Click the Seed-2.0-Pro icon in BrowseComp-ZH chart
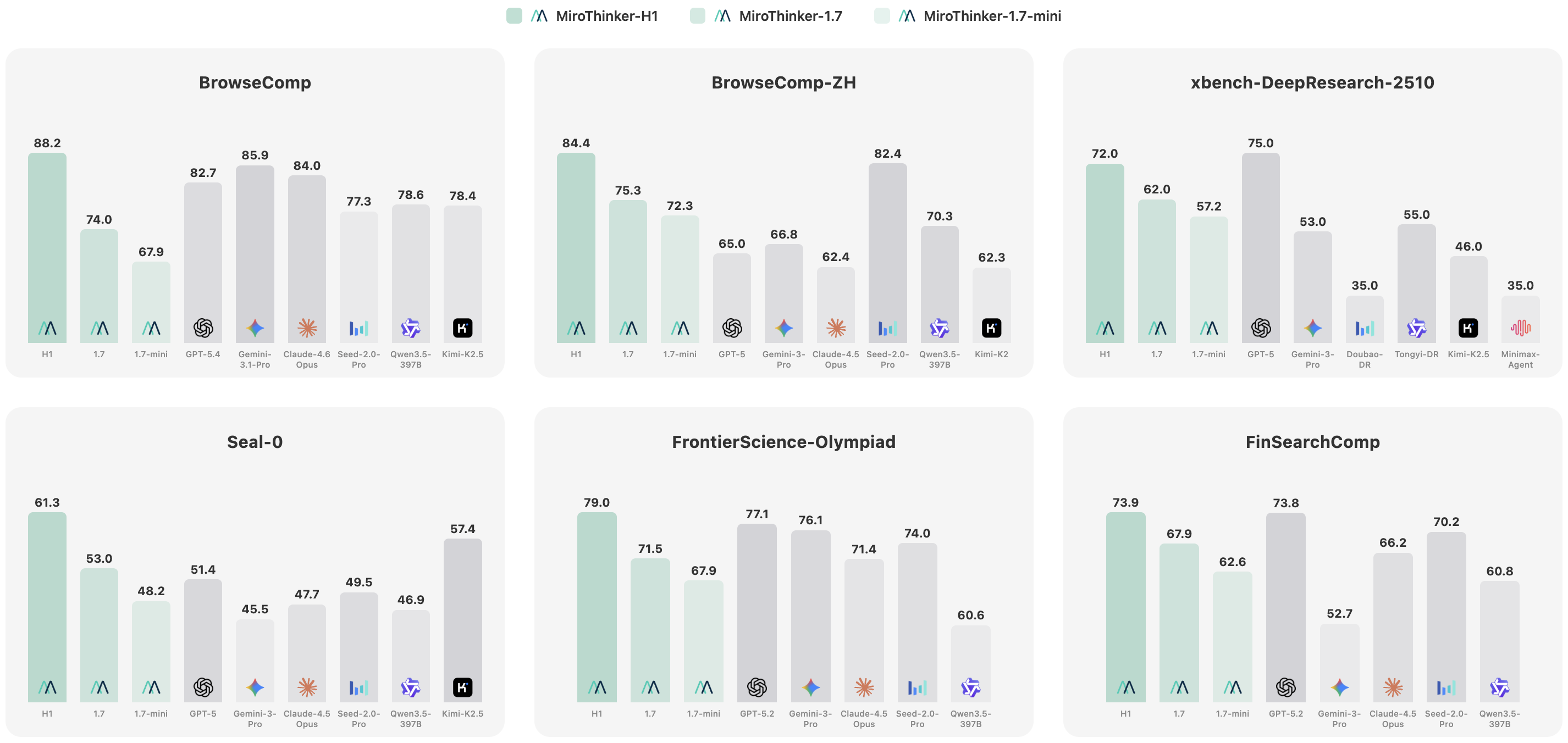Screen dimensions: 1568x743 pos(887,329)
